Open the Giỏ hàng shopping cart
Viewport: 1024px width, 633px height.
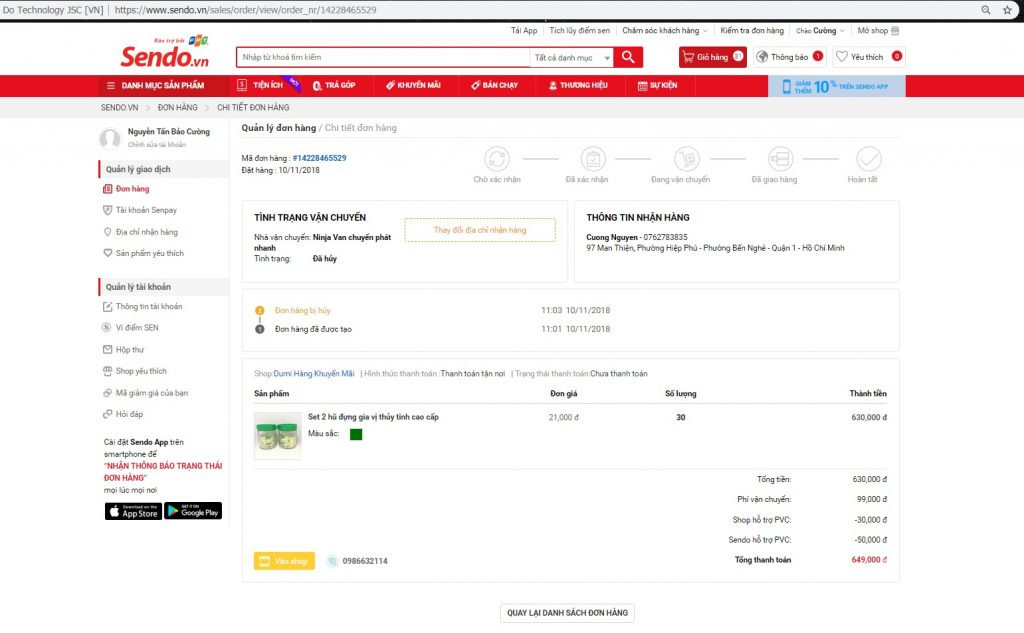point(712,57)
